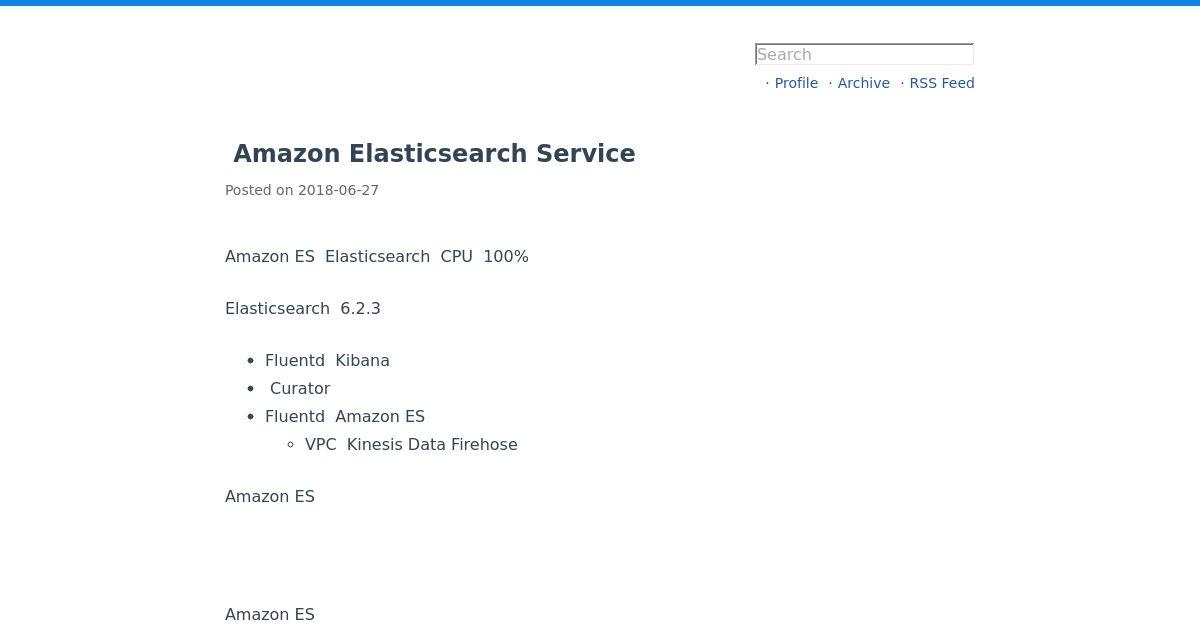
Task: Click the 'Curator' list item
Action: coord(300,388)
